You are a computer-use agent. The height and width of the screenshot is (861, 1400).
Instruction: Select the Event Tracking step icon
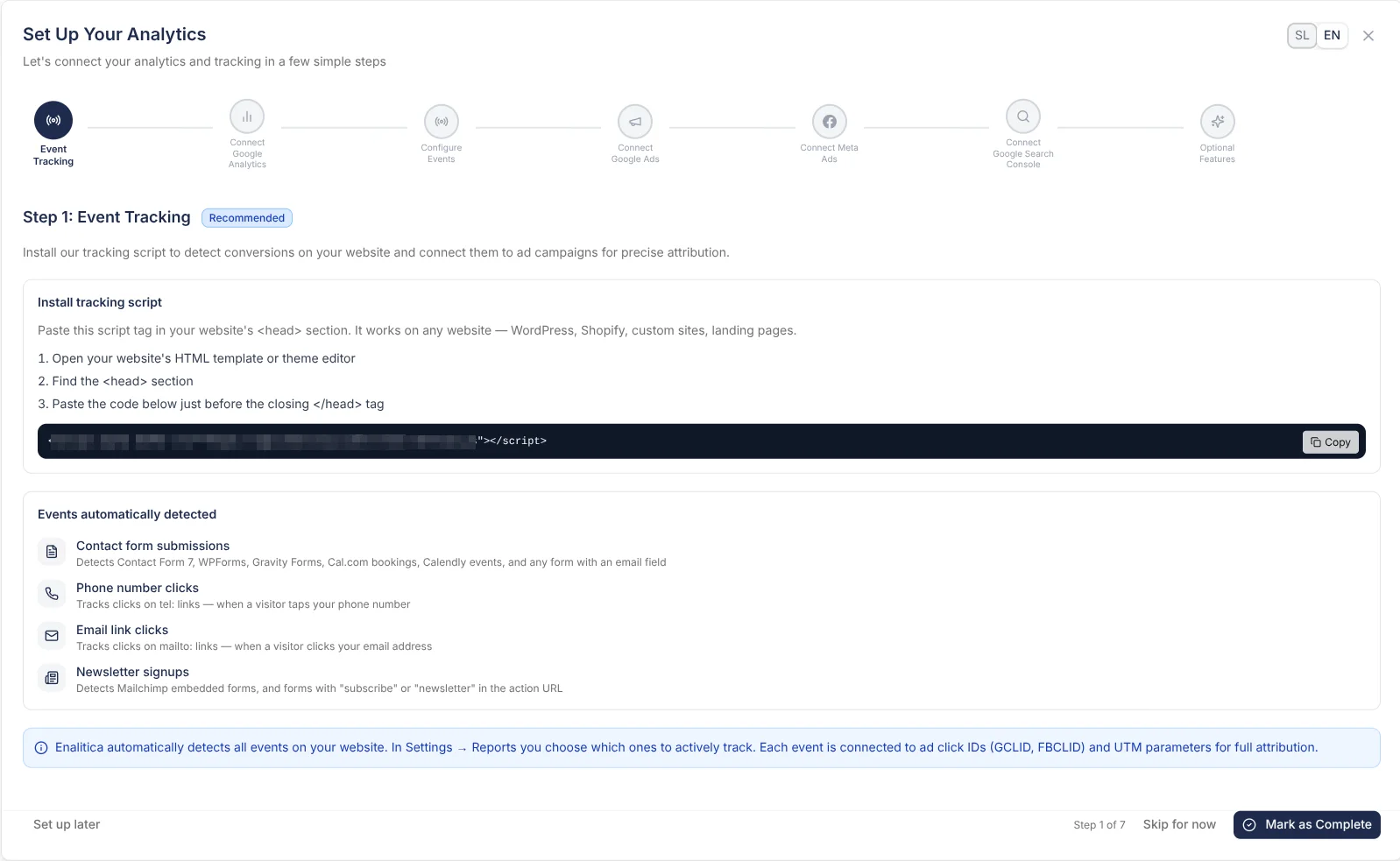click(53, 120)
